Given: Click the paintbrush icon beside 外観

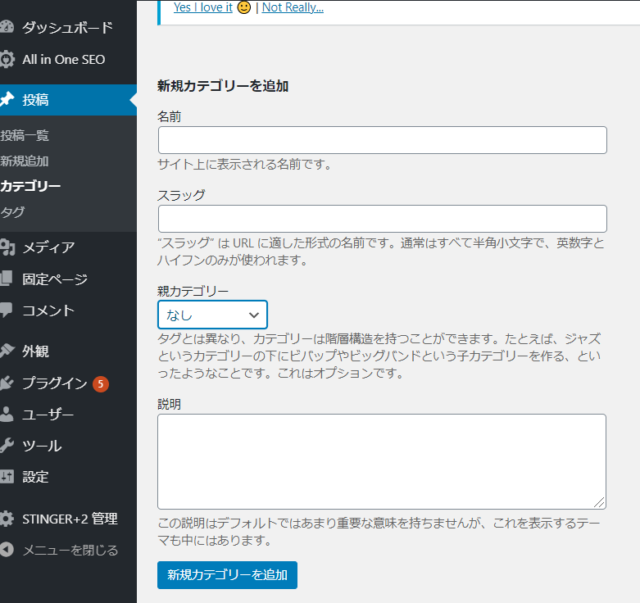Looking at the screenshot, I should click(x=7, y=350).
